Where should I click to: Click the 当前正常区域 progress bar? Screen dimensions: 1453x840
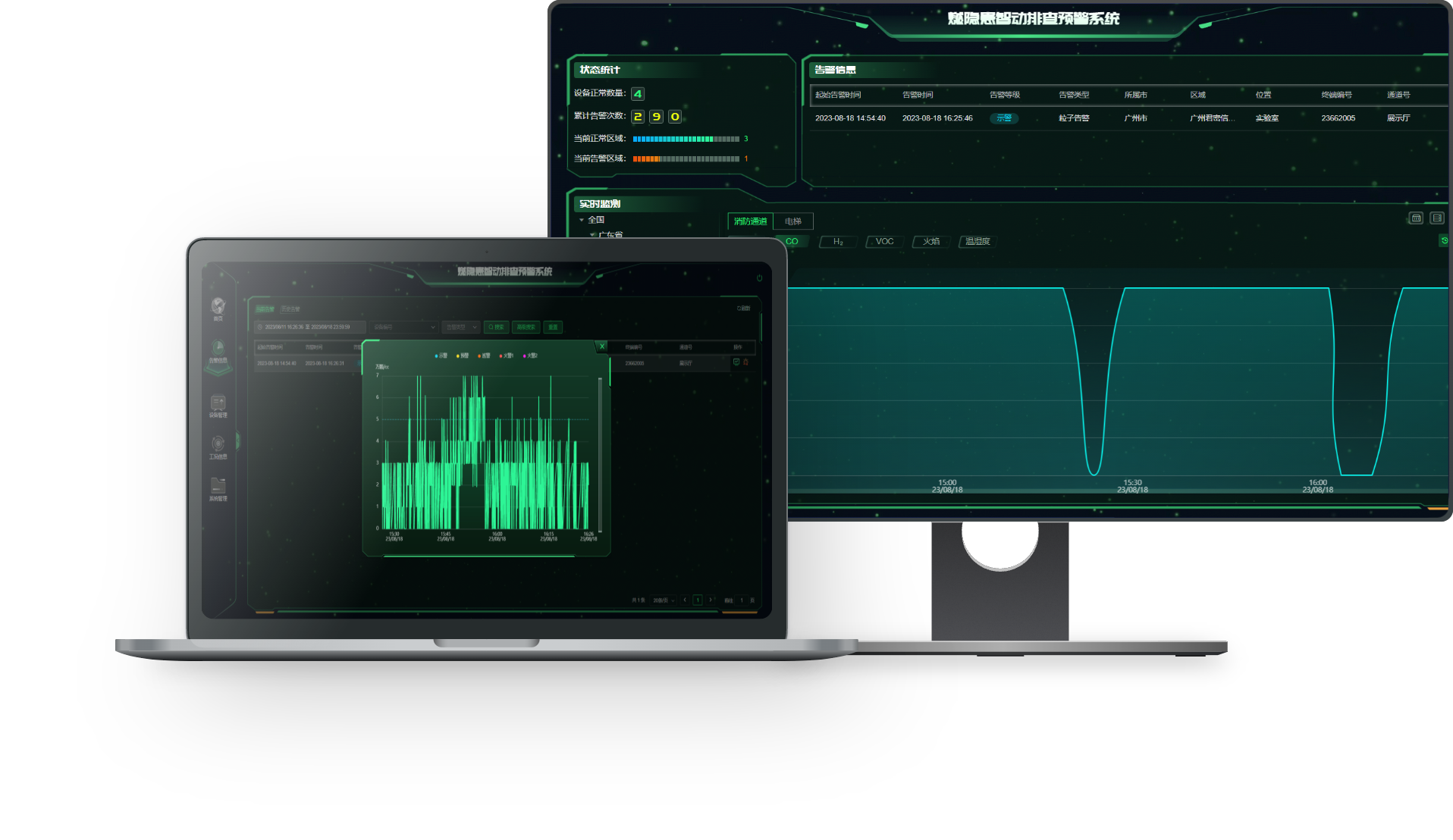[686, 139]
